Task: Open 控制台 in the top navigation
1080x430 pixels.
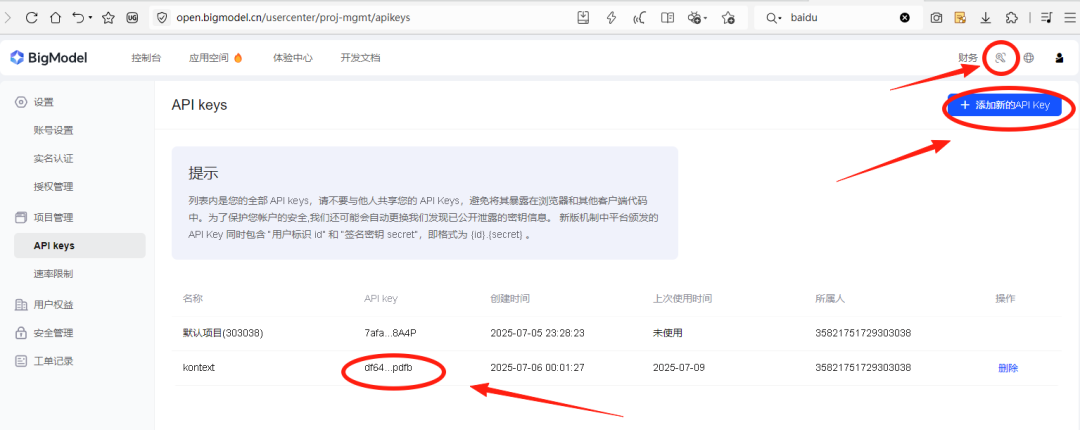Action: click(146, 58)
